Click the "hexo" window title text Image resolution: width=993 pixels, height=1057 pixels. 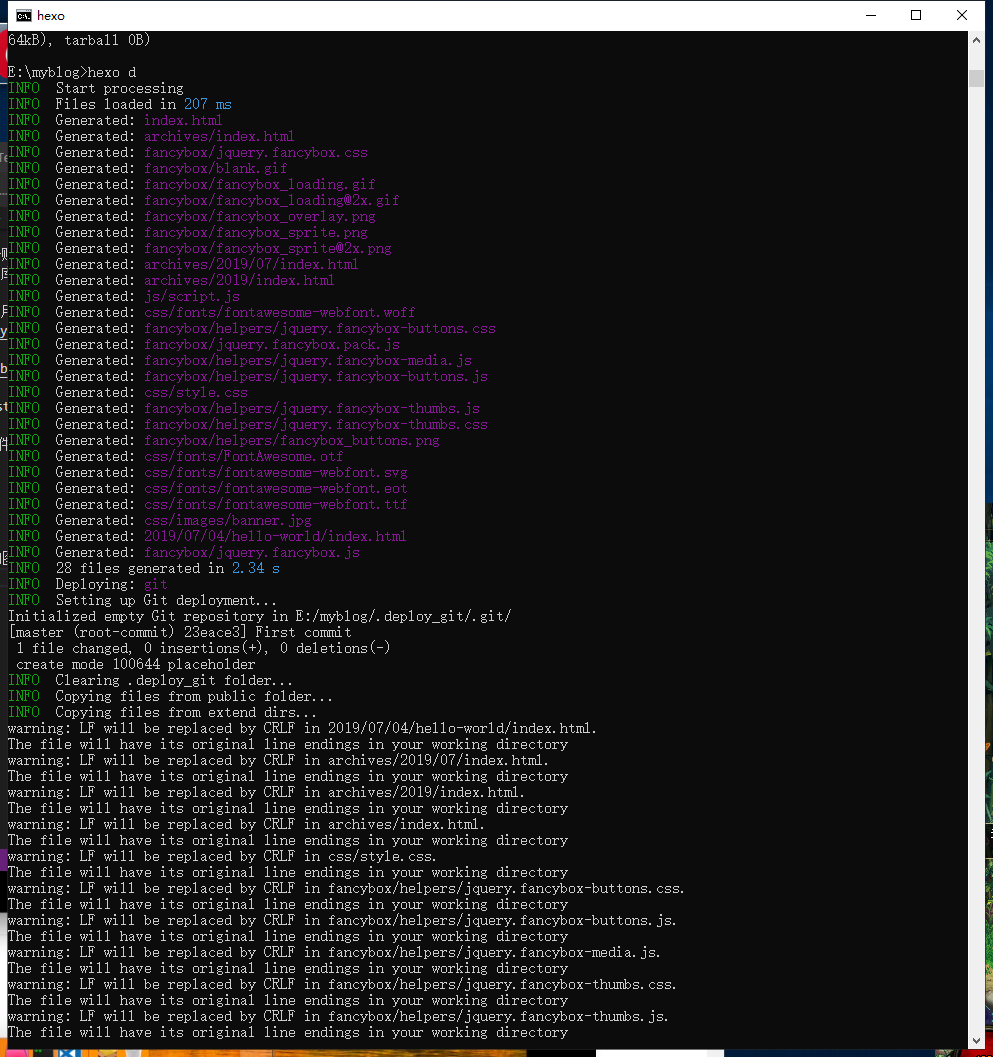50,15
